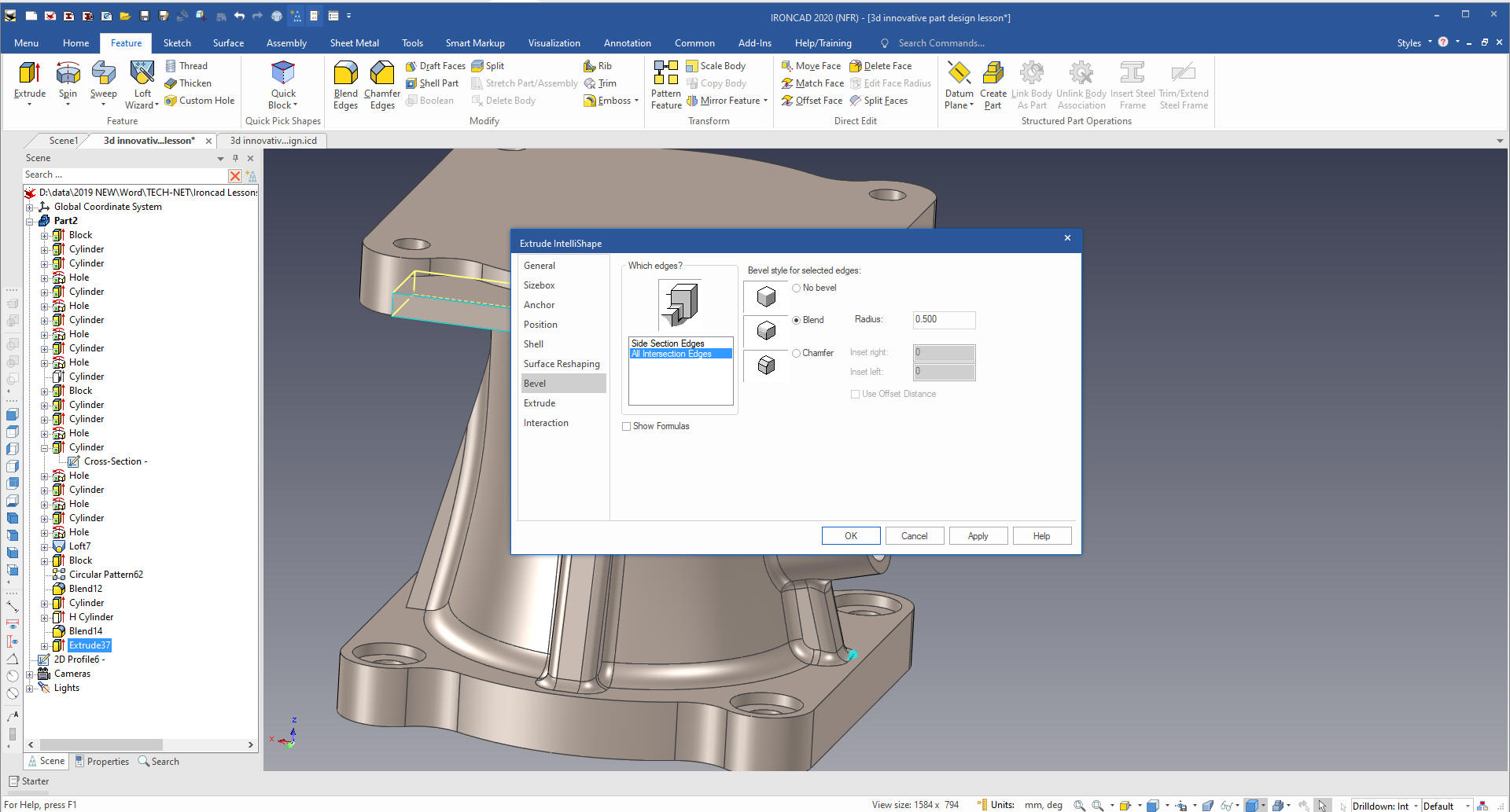Choose the Chamfer bevel style

pos(796,354)
